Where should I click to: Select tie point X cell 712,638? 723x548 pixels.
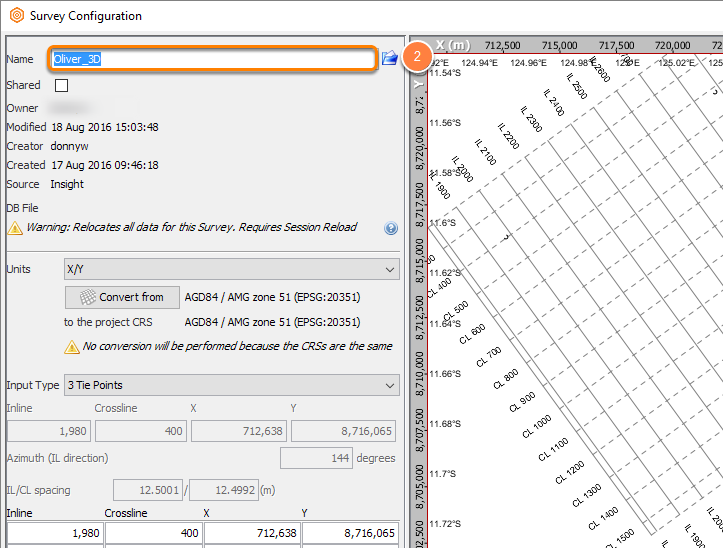(252, 533)
